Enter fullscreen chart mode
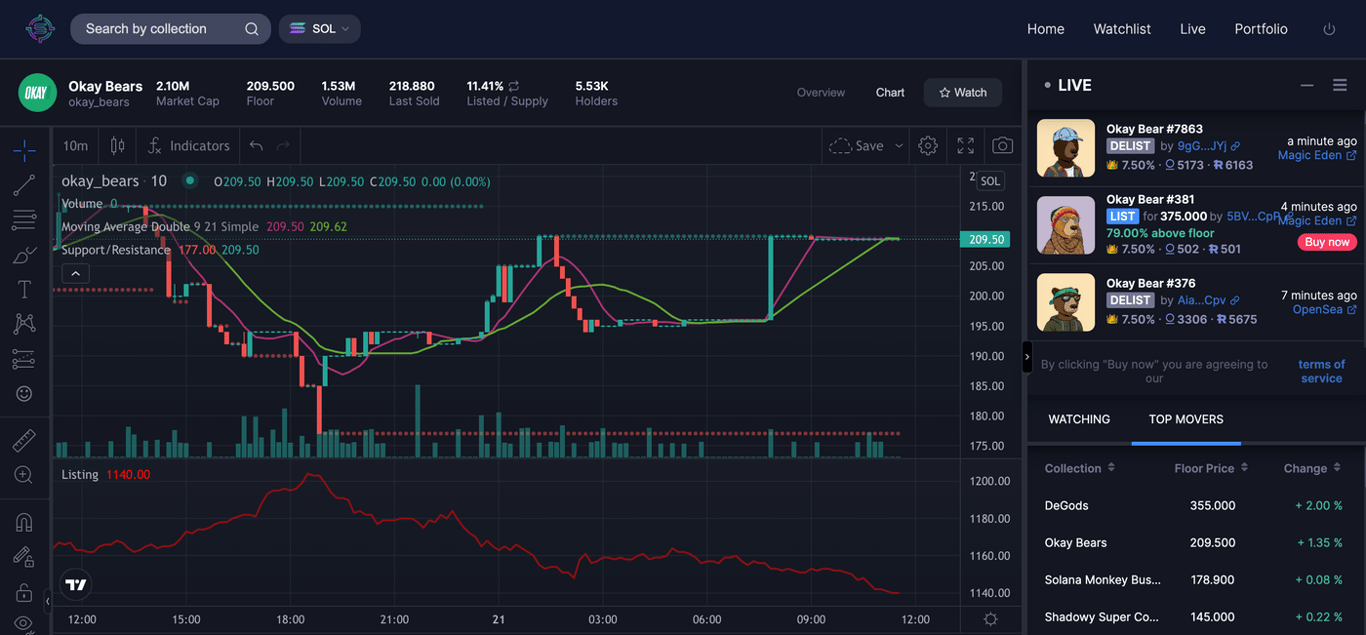This screenshot has width=1366, height=635. coord(965,146)
